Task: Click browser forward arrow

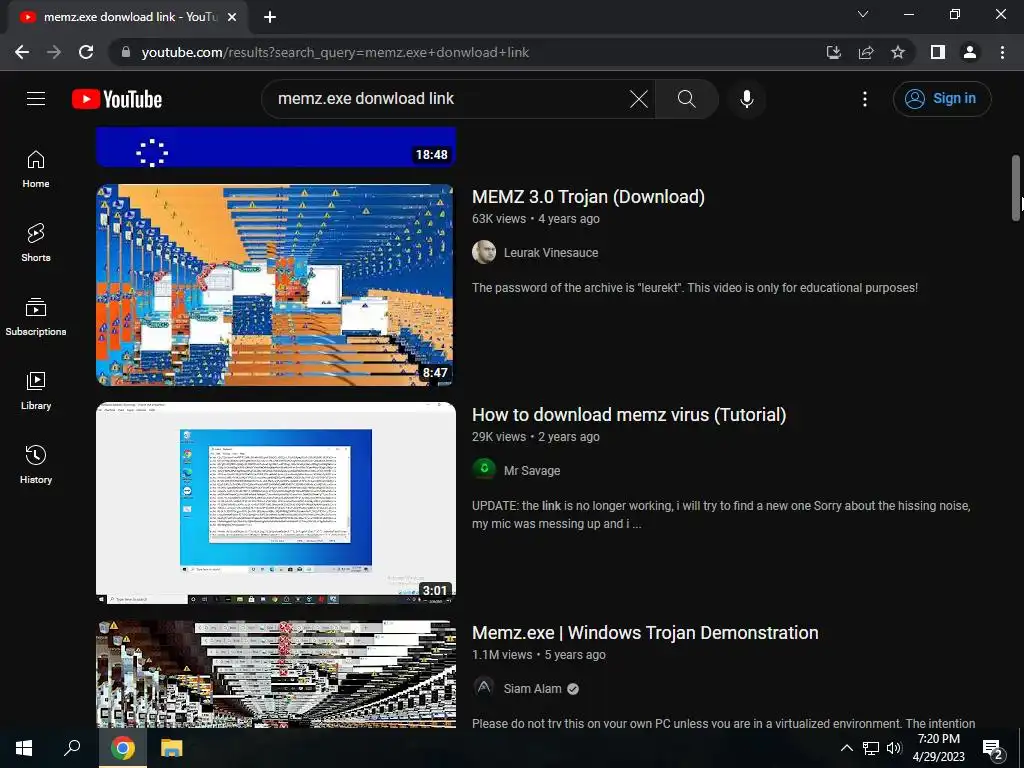Action: tap(54, 52)
